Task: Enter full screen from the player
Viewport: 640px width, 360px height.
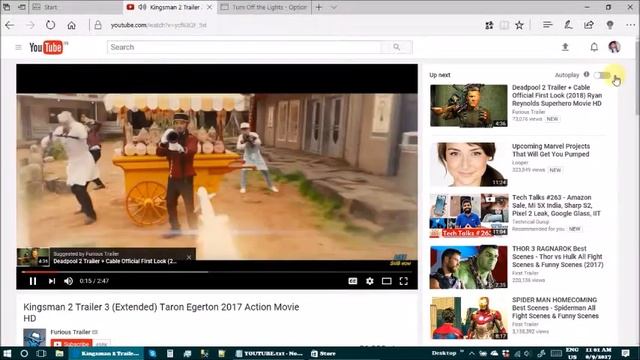Action: click(404, 281)
